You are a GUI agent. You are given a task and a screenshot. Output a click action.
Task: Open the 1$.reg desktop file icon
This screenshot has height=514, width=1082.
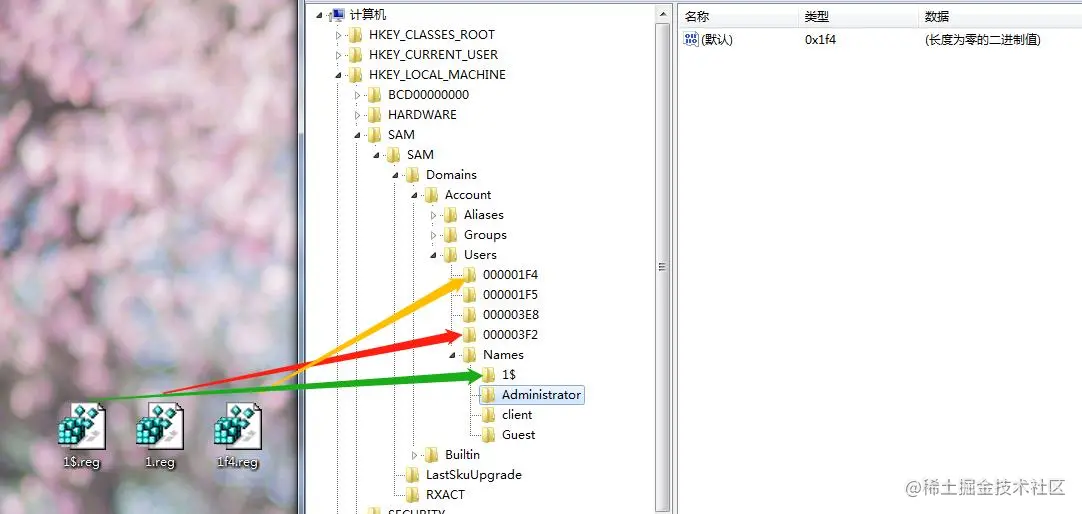pyautogui.click(x=81, y=426)
